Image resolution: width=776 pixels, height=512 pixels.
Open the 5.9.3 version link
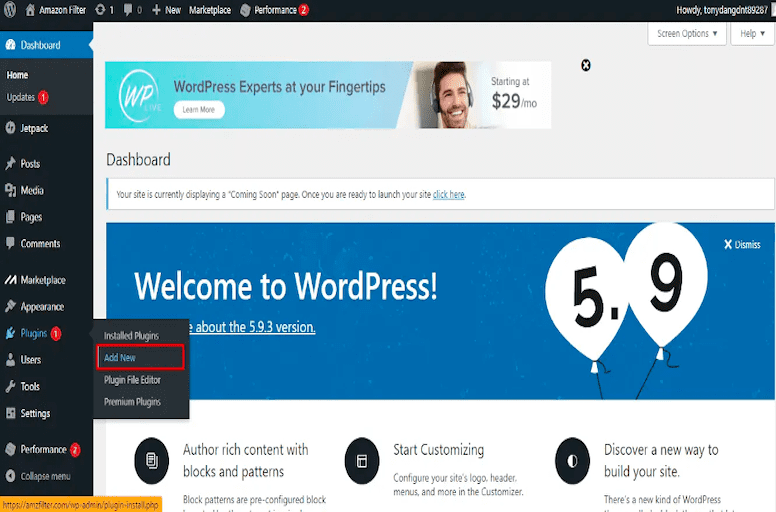tap(252, 327)
